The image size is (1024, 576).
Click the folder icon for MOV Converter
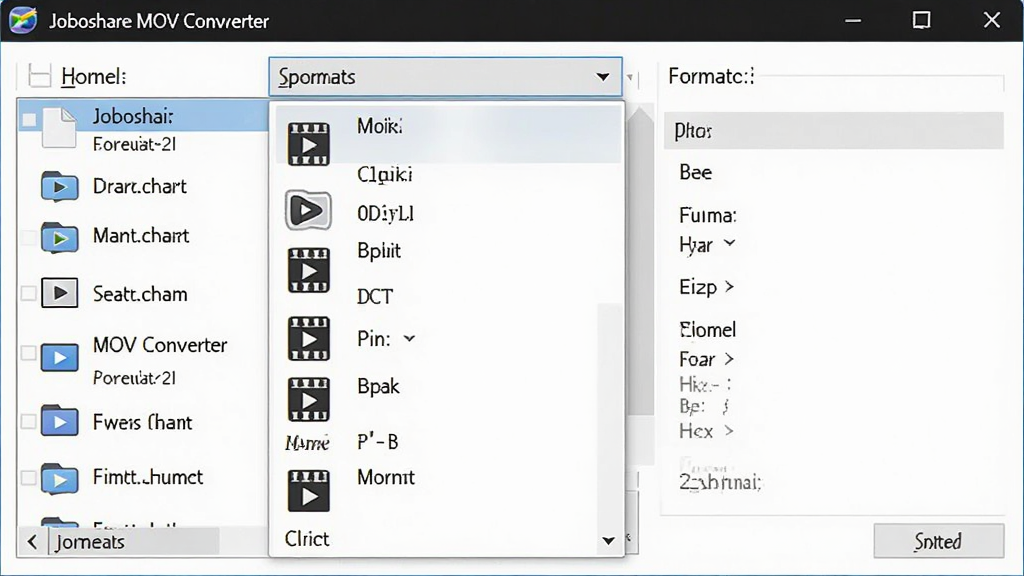59,357
